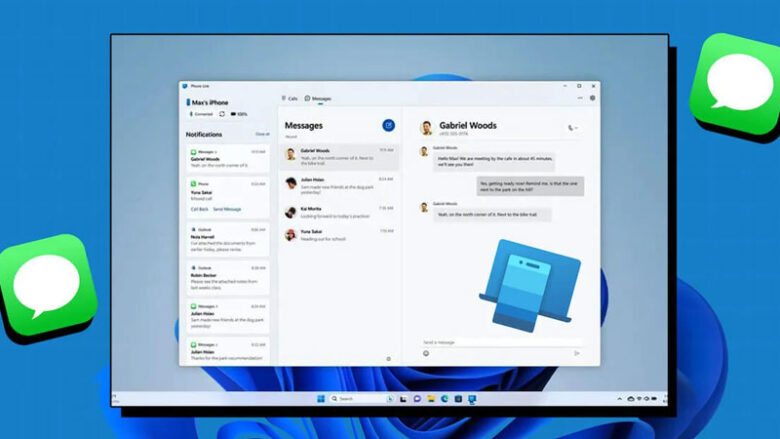Select Kai Morita conversation in list
Image resolution: width=780 pixels, height=439 pixels.
coord(339,212)
